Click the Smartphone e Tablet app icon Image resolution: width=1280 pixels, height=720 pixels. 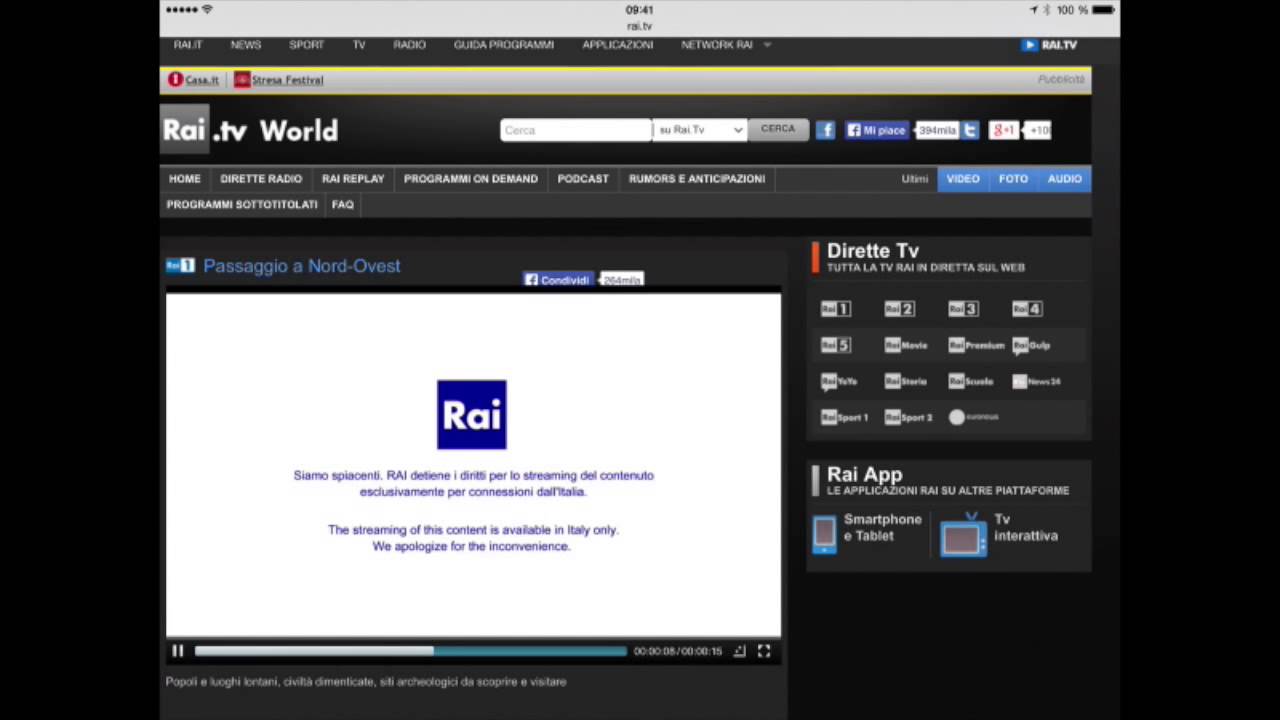pos(824,533)
